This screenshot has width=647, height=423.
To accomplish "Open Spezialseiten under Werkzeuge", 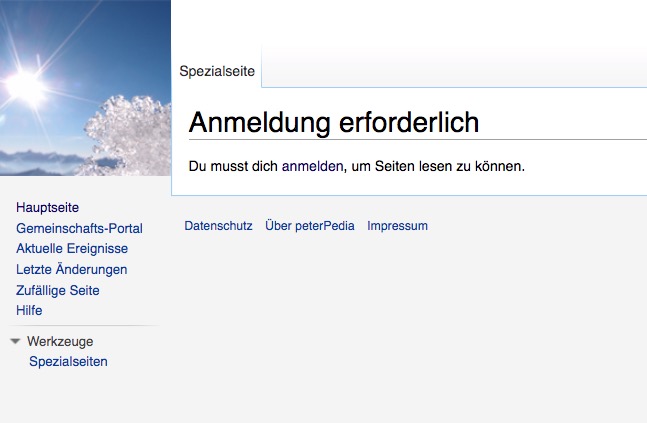I will [x=68, y=361].
